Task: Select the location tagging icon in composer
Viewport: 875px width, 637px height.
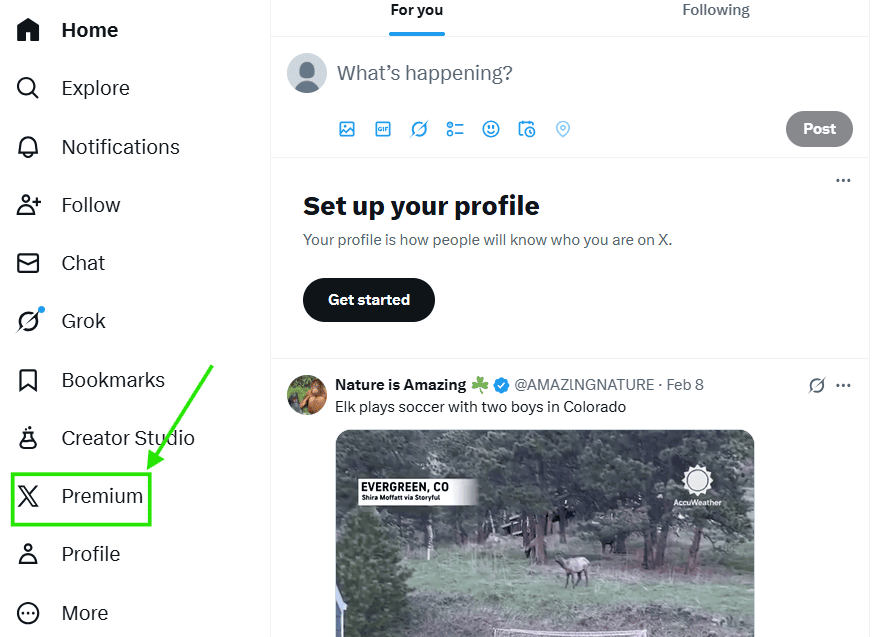Action: (x=563, y=129)
